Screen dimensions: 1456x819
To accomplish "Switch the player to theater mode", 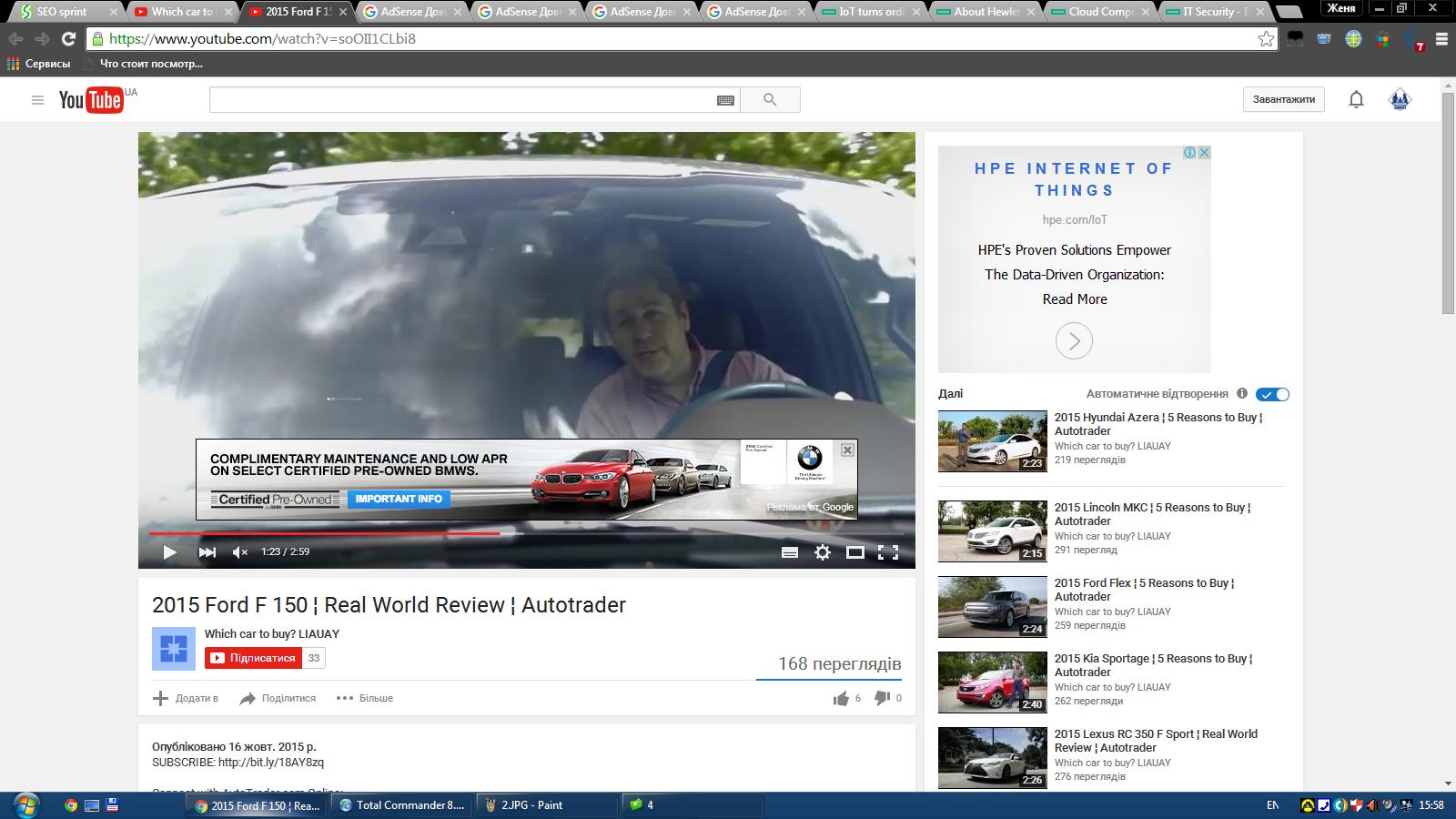I will click(x=855, y=551).
